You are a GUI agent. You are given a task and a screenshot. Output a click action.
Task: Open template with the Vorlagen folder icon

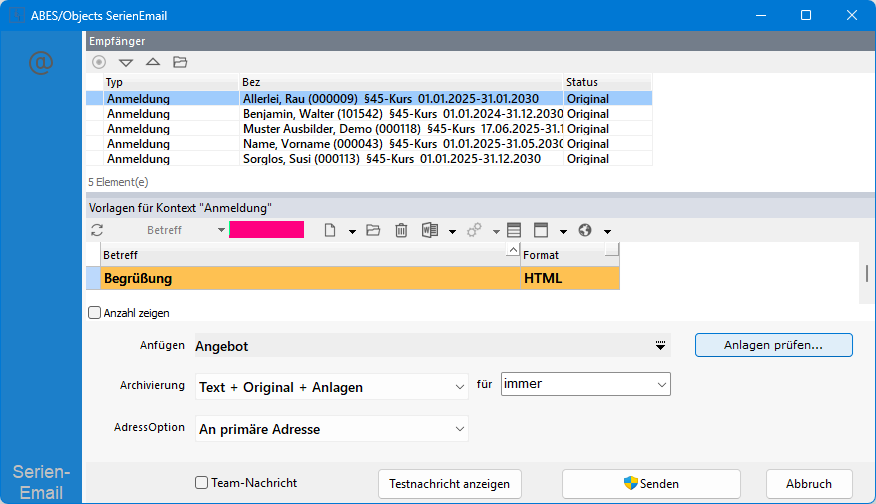tap(373, 230)
